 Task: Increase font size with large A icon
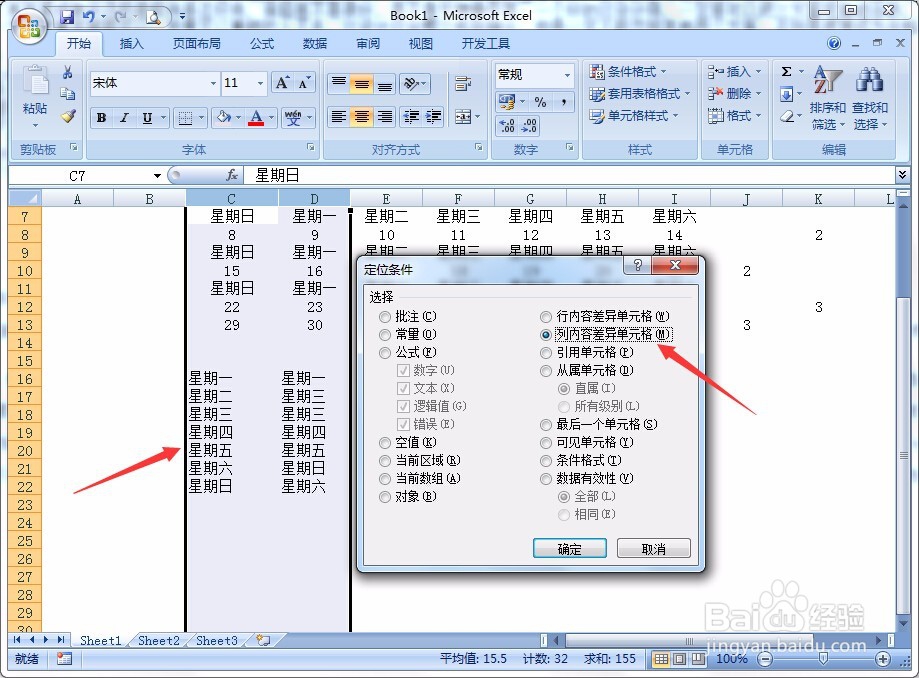pyautogui.click(x=282, y=83)
